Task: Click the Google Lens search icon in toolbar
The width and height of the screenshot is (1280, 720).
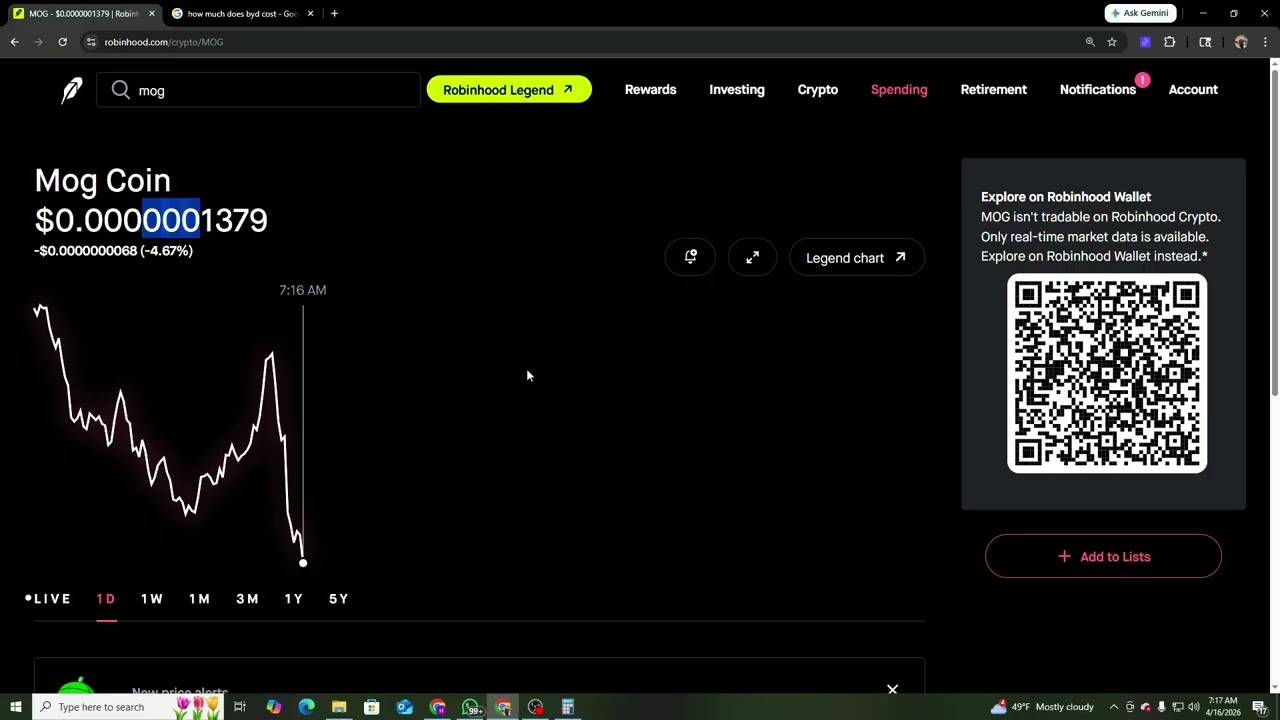Action: [1205, 42]
